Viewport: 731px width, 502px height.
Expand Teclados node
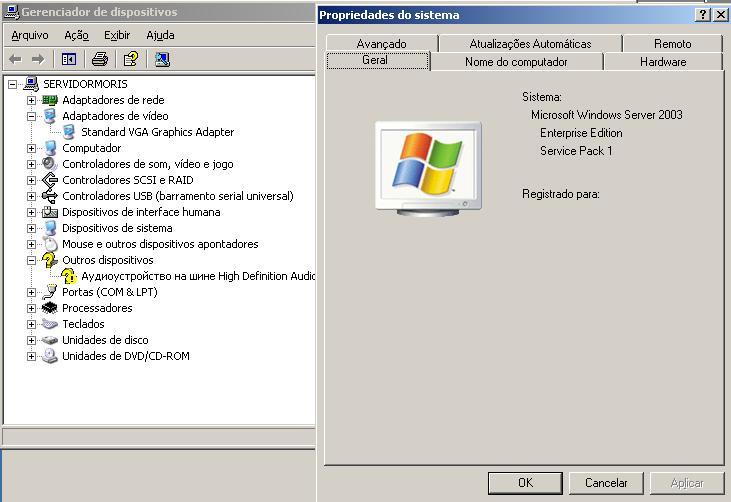(31, 324)
